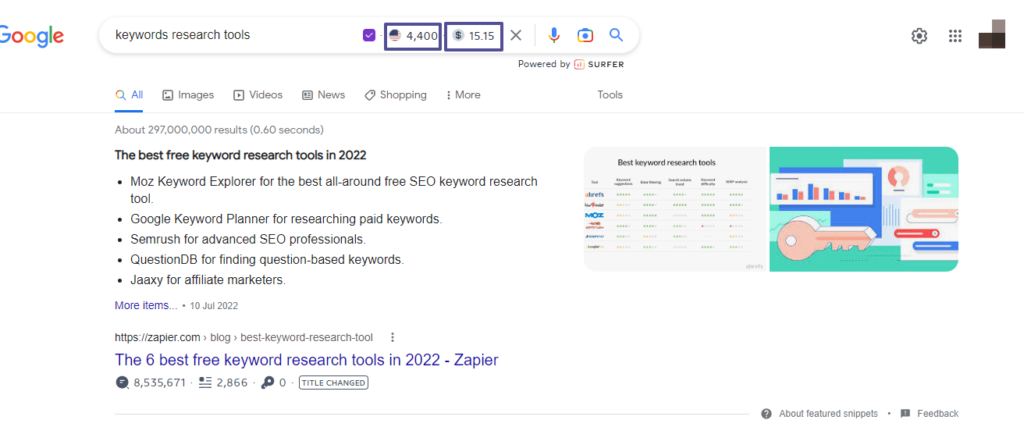Click the About 297,000,000 results text

219,130
